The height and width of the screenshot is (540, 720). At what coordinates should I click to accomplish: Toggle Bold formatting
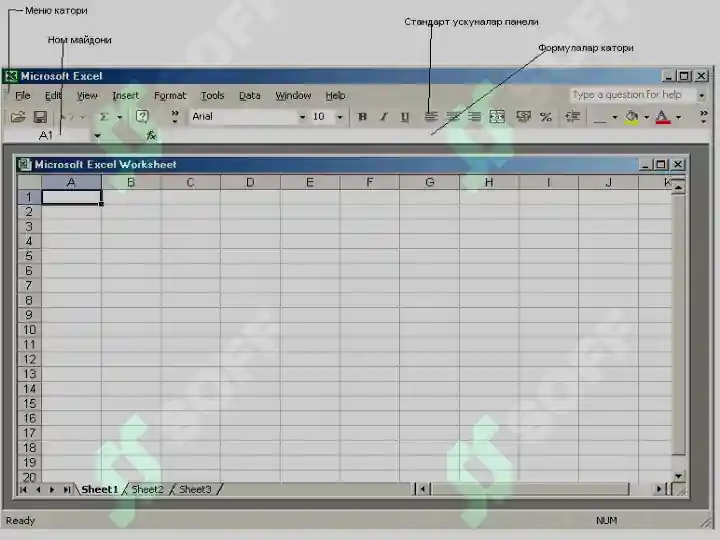(362, 117)
